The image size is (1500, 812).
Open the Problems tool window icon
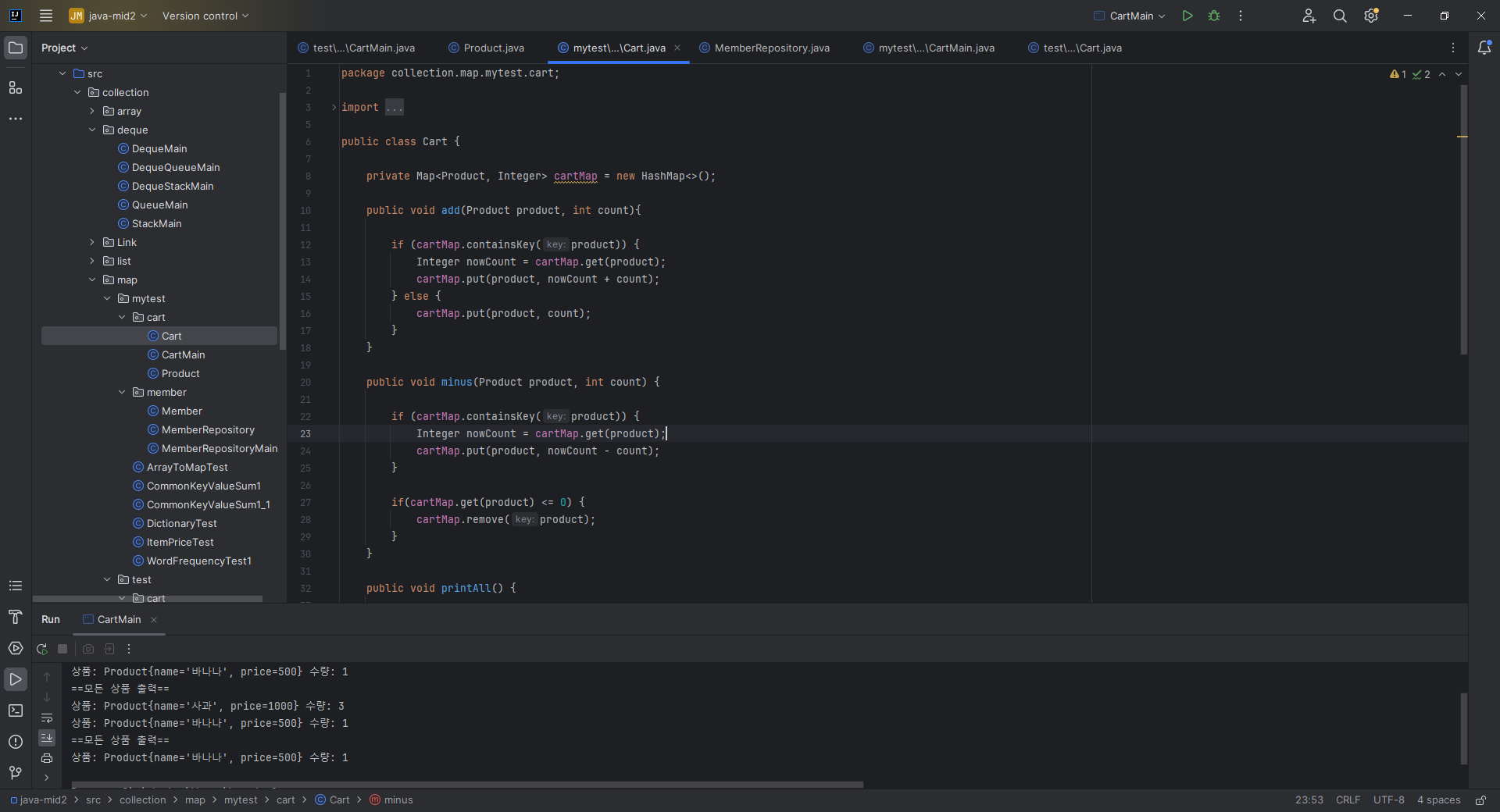[16, 742]
